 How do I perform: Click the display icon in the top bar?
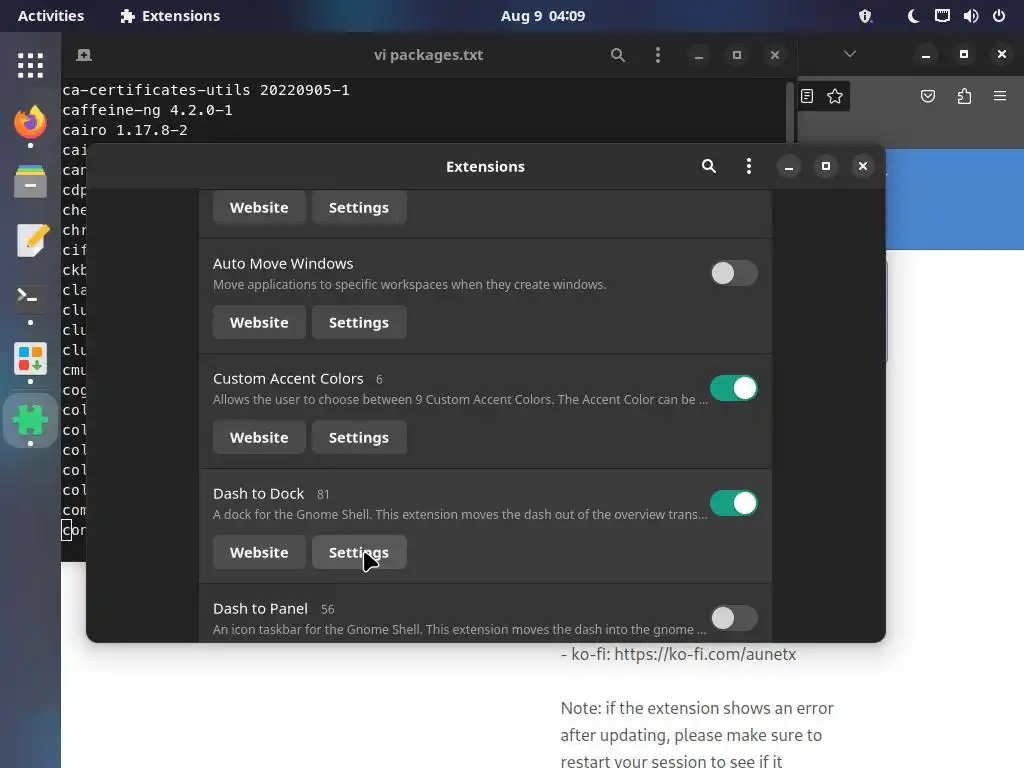click(942, 16)
